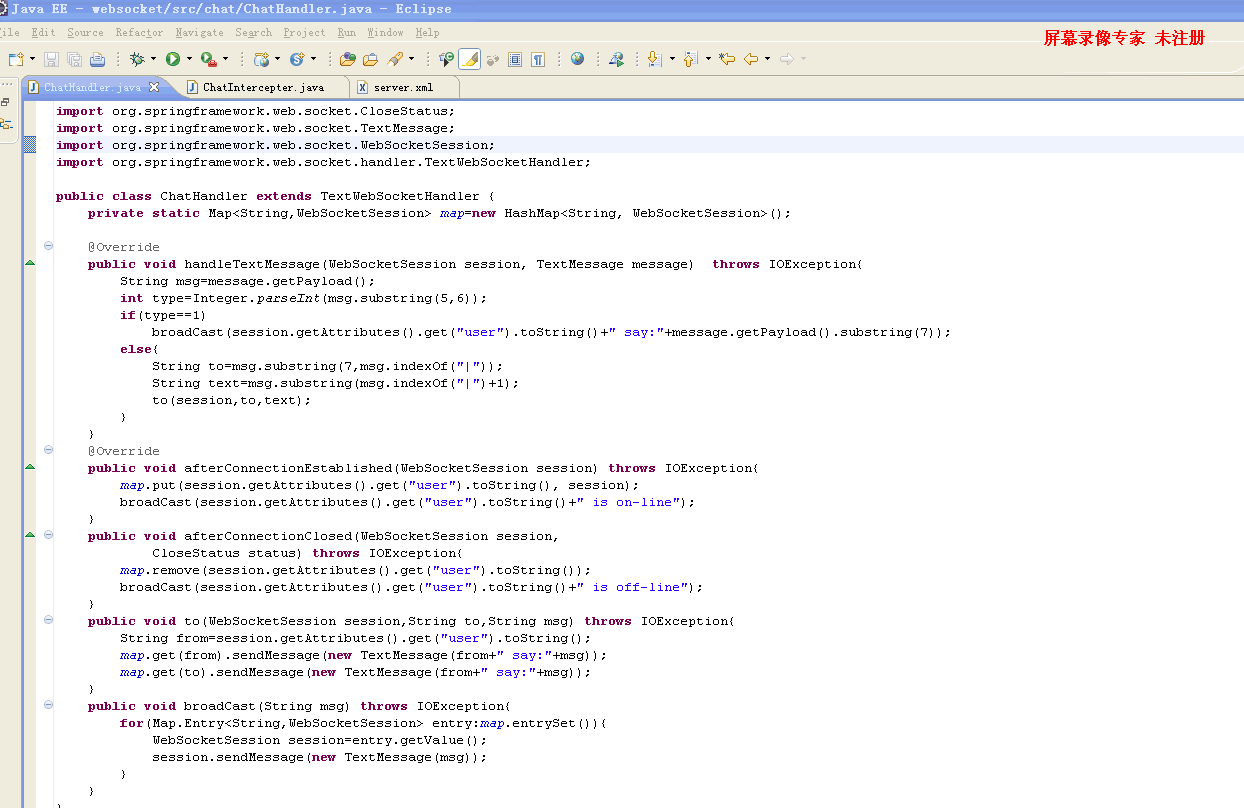Collapse the afterConnectionEstablished method fold
This screenshot has width=1244, height=808.
48,450
